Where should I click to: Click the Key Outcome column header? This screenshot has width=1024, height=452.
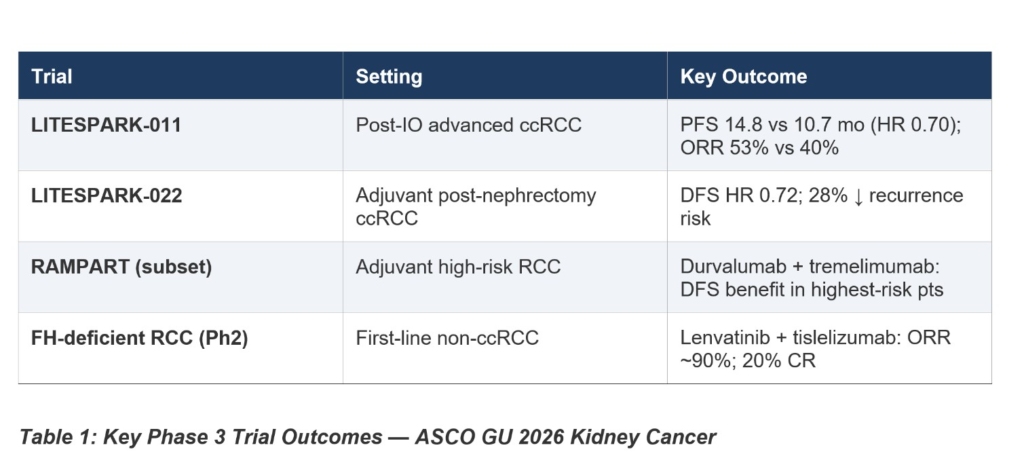click(x=743, y=76)
